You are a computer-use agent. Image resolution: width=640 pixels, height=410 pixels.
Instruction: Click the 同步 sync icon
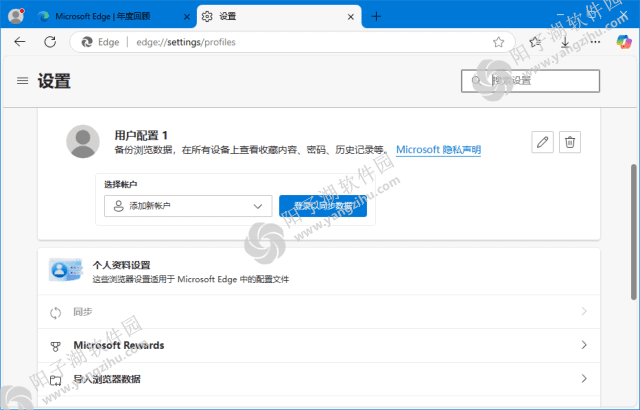pos(56,313)
